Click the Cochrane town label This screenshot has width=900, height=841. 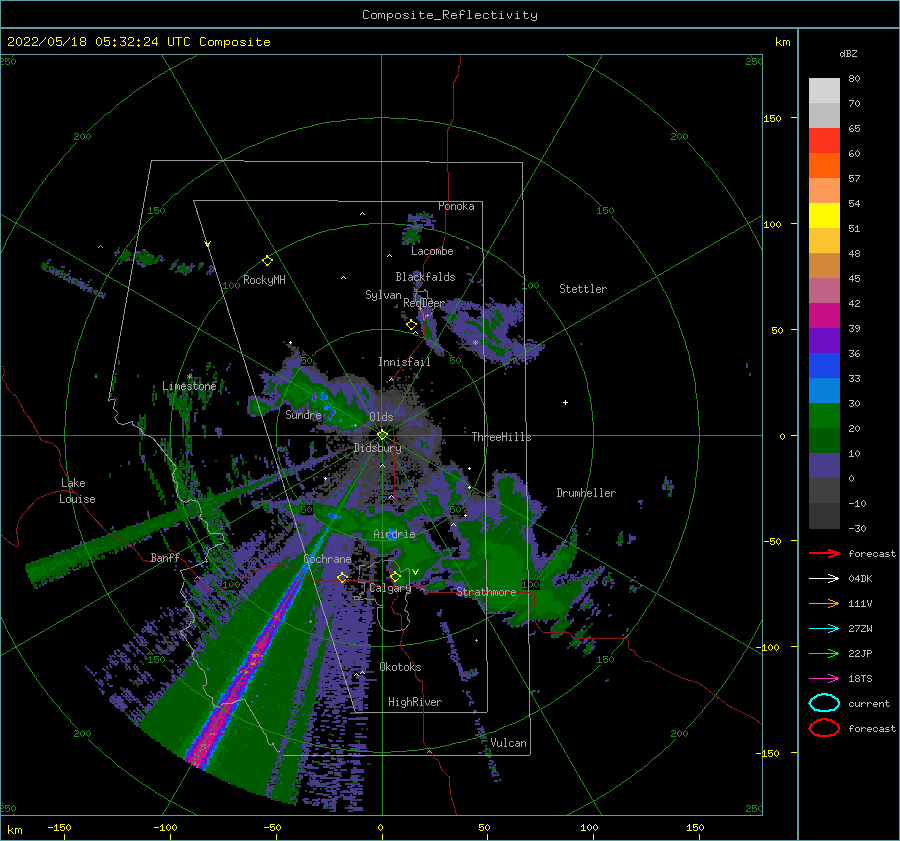tap(327, 559)
